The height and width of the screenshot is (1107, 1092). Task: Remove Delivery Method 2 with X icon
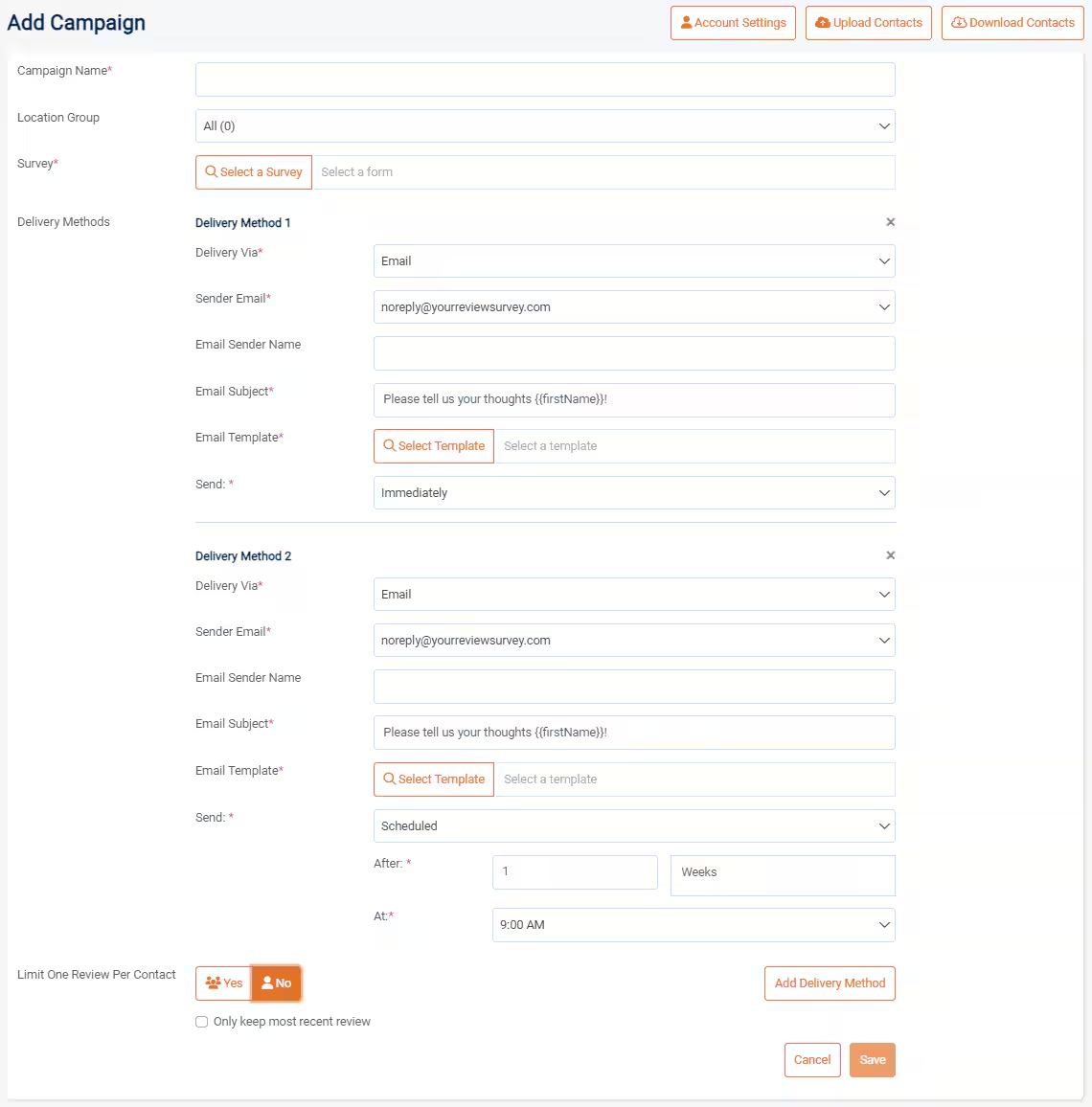(x=890, y=555)
